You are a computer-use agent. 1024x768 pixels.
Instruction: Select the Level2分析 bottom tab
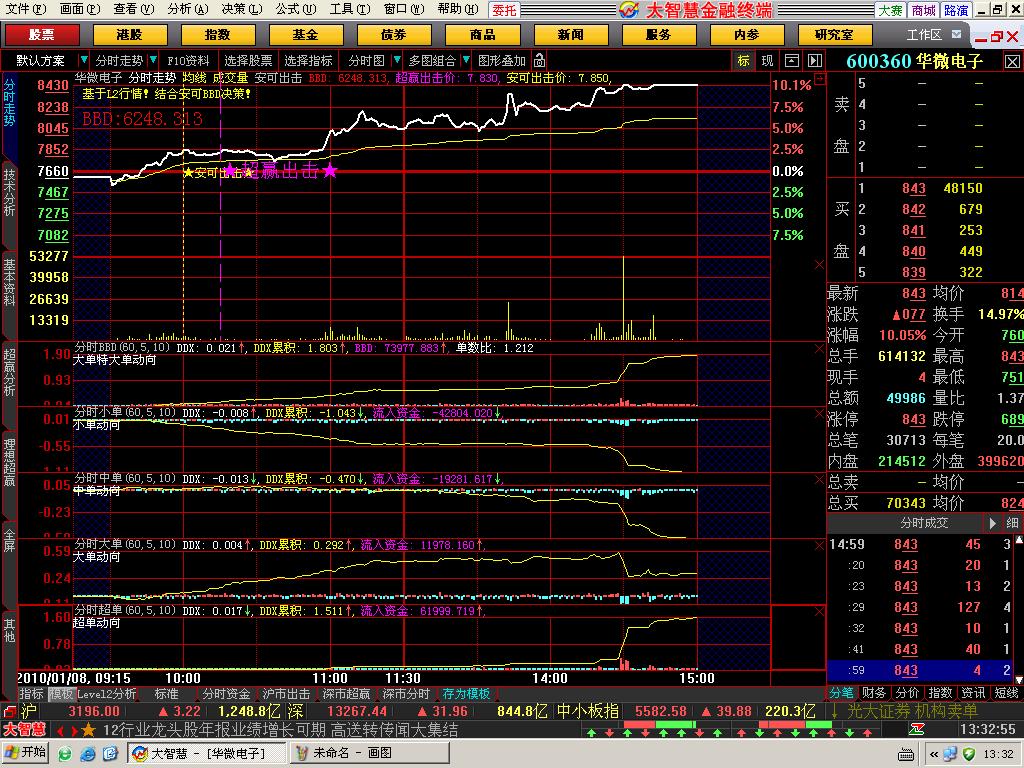[x=106, y=694]
